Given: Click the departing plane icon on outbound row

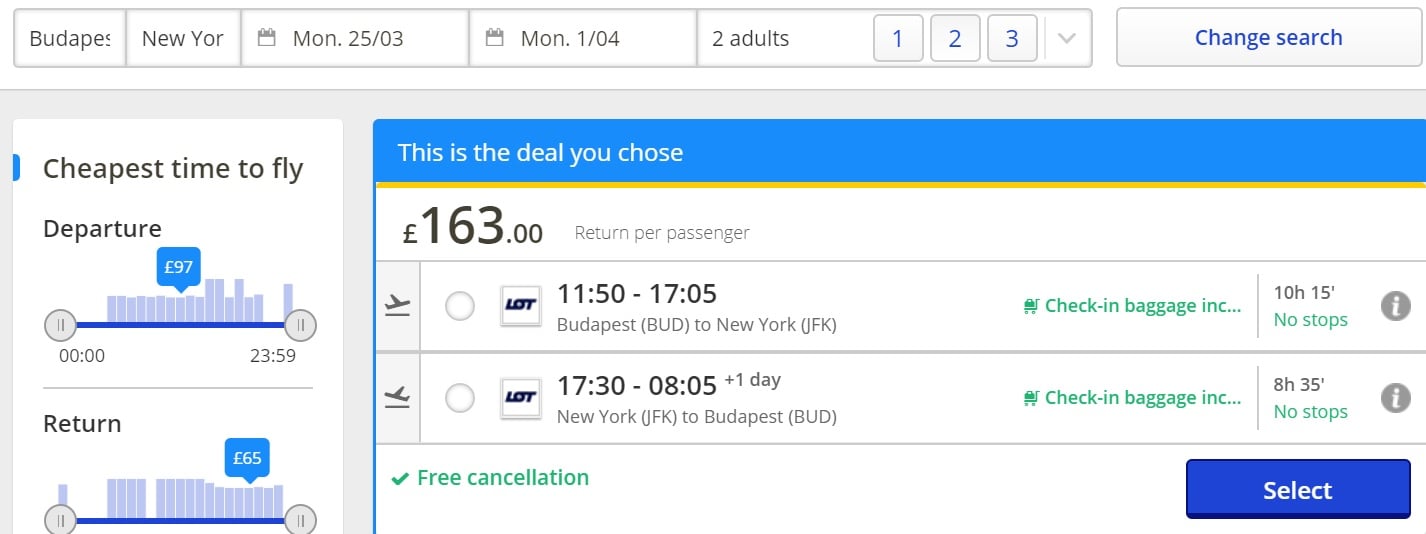Looking at the screenshot, I should 398,306.
